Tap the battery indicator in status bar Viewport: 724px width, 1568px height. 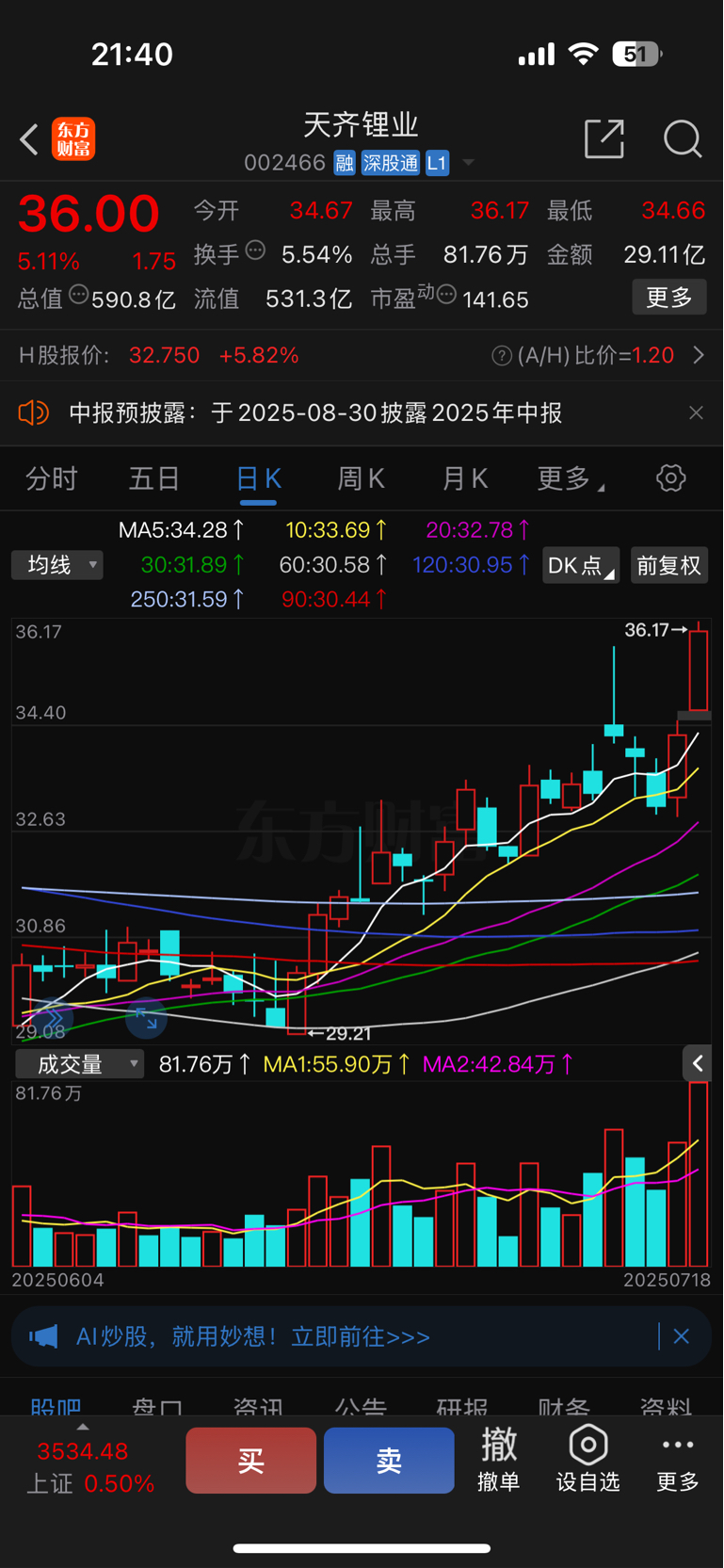coord(637,55)
